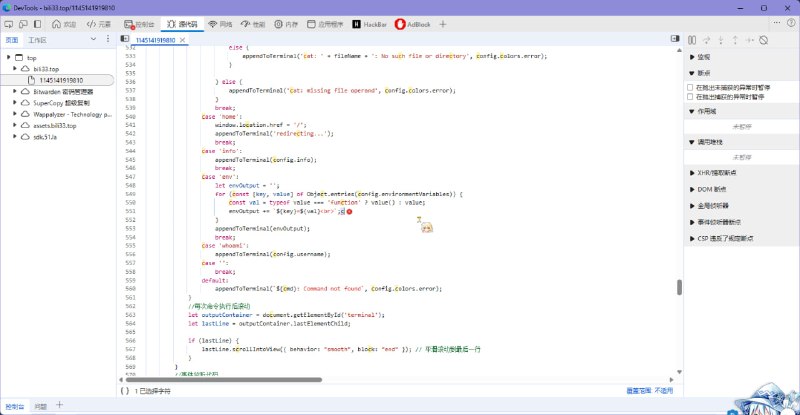Click the pause script execution icon
Viewport: 800px width, 415px height.
691,40
